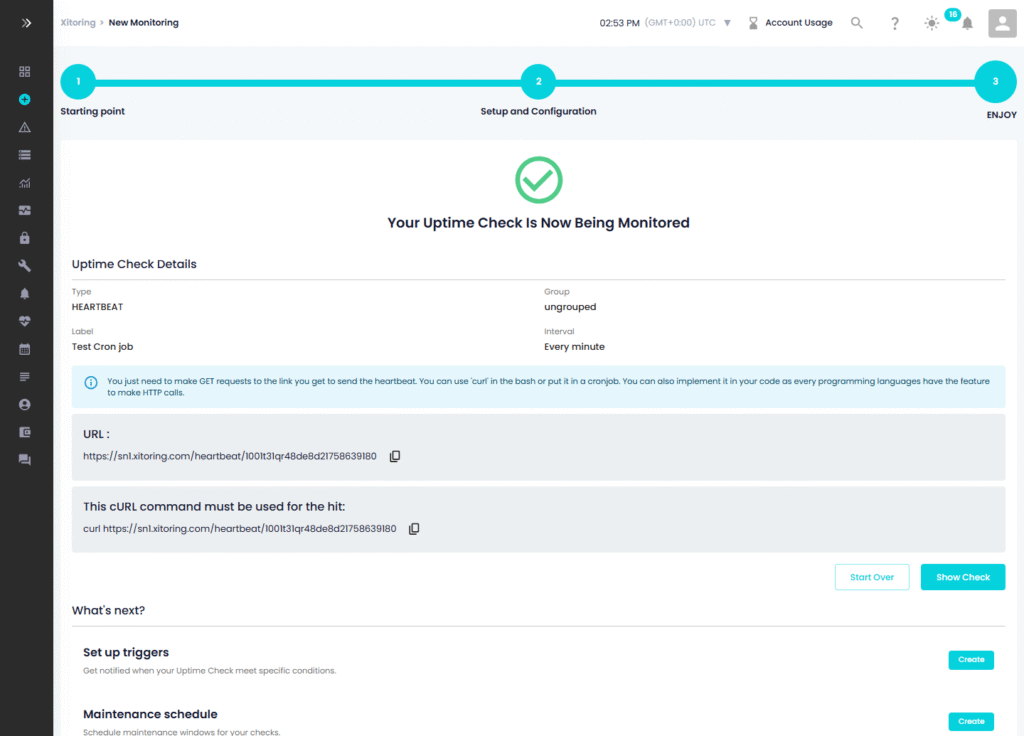Open the dashboard grid icon in sidebar
This screenshot has width=1024, height=736.
[x=25, y=72]
